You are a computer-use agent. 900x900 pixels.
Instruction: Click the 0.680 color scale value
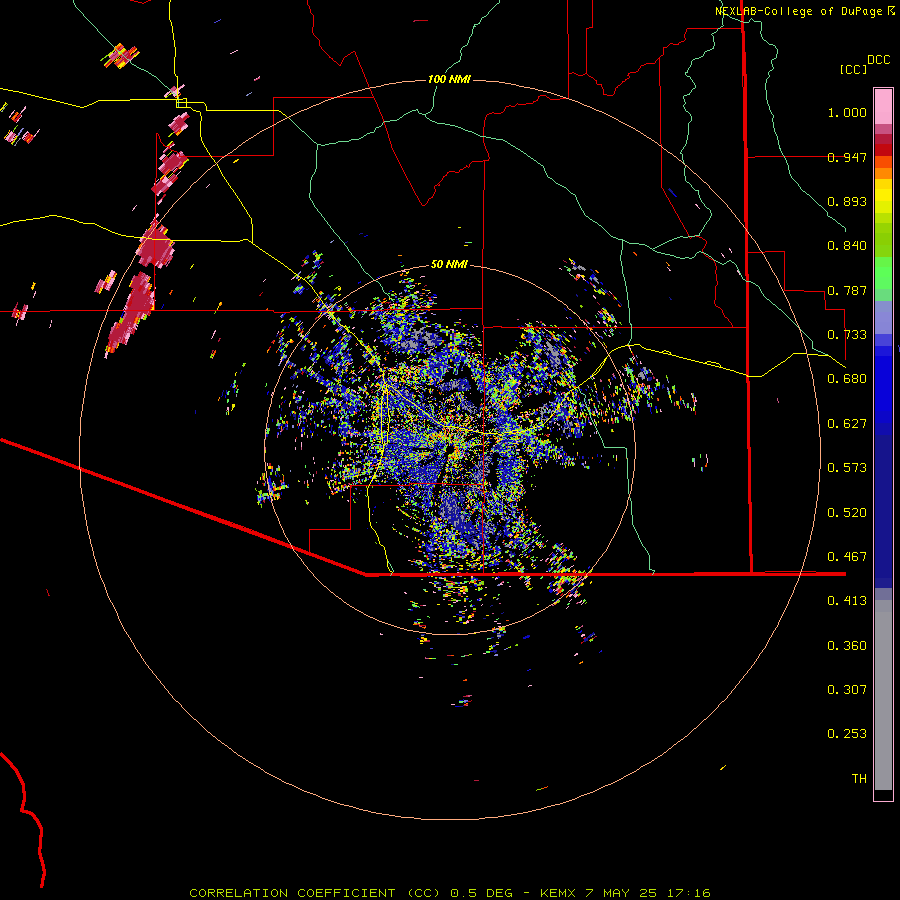847,379
